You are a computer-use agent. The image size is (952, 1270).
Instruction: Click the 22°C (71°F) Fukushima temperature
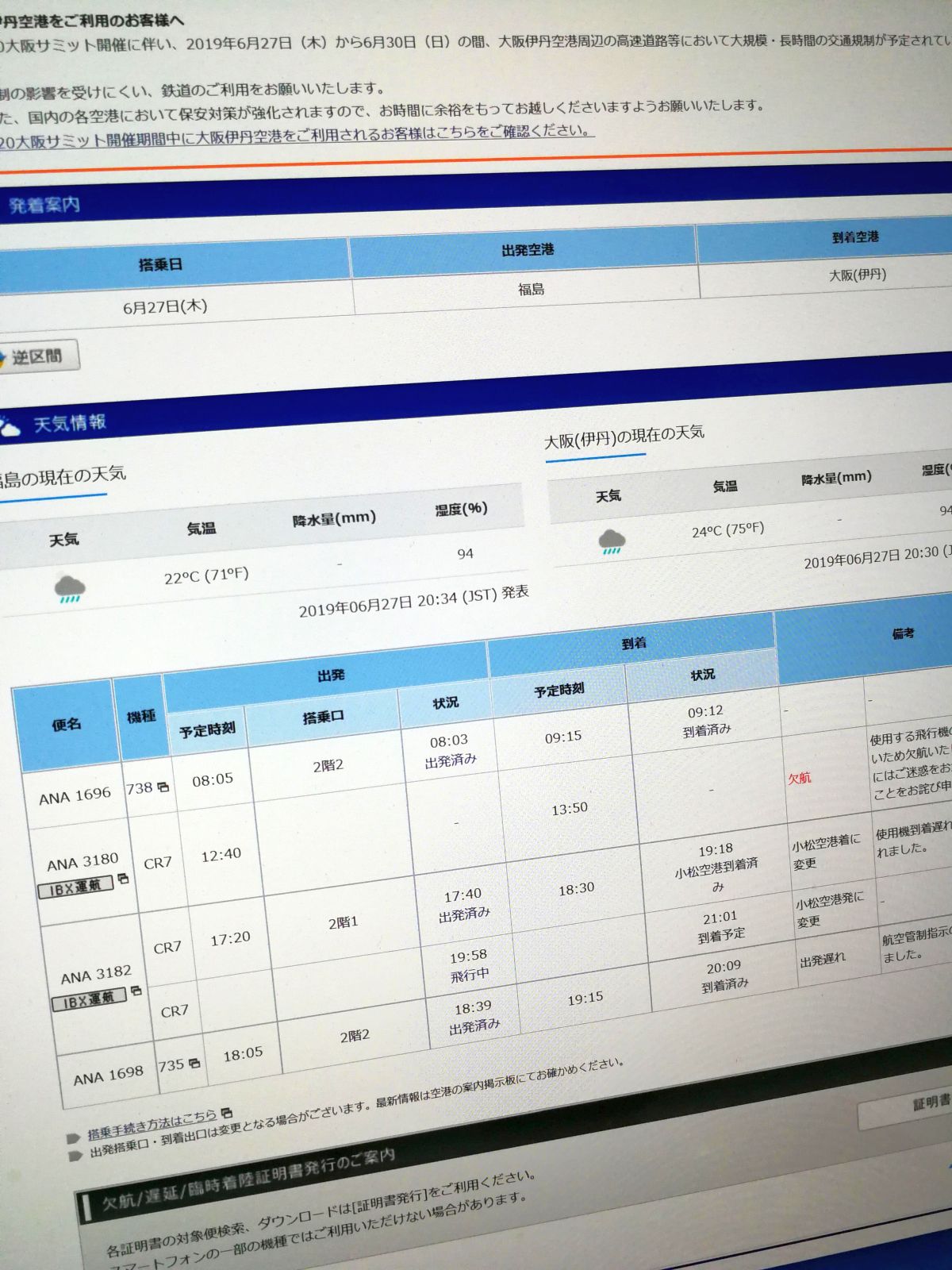206,575
